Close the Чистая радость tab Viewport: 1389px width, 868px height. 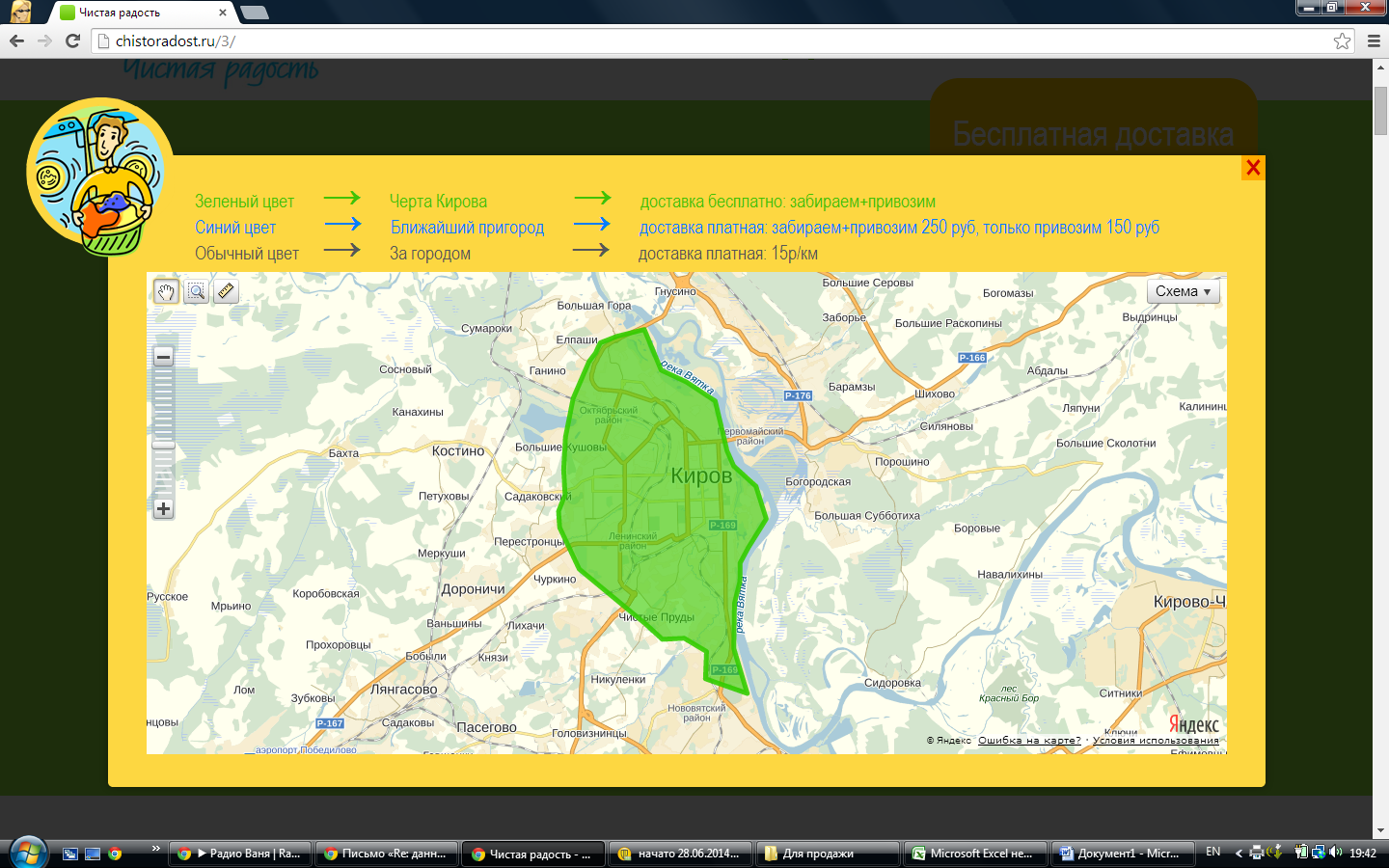point(223,13)
